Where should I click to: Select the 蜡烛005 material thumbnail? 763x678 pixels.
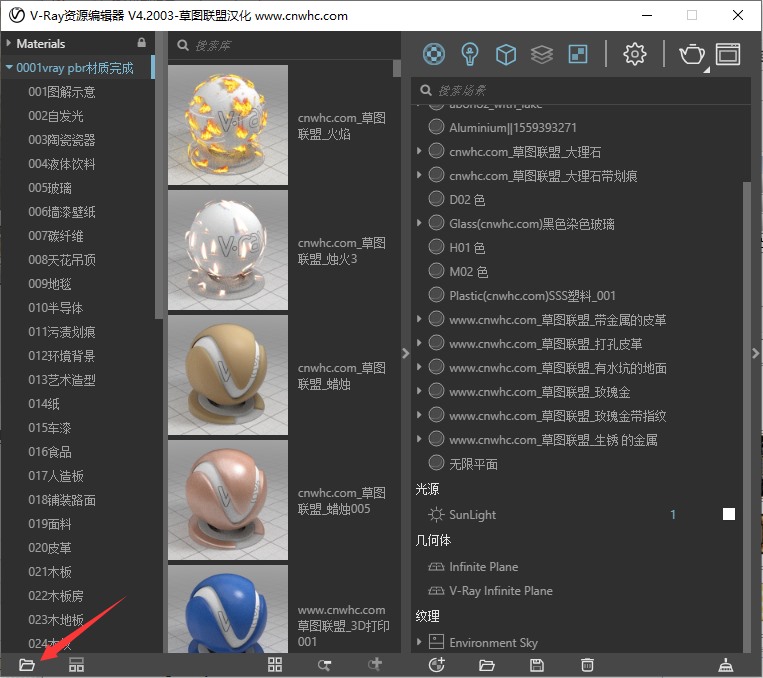(x=228, y=500)
